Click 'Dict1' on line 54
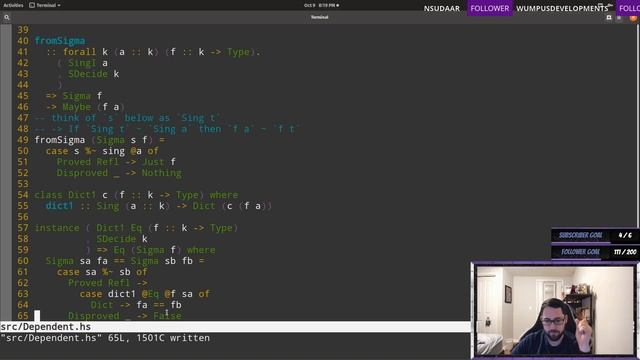 point(82,195)
